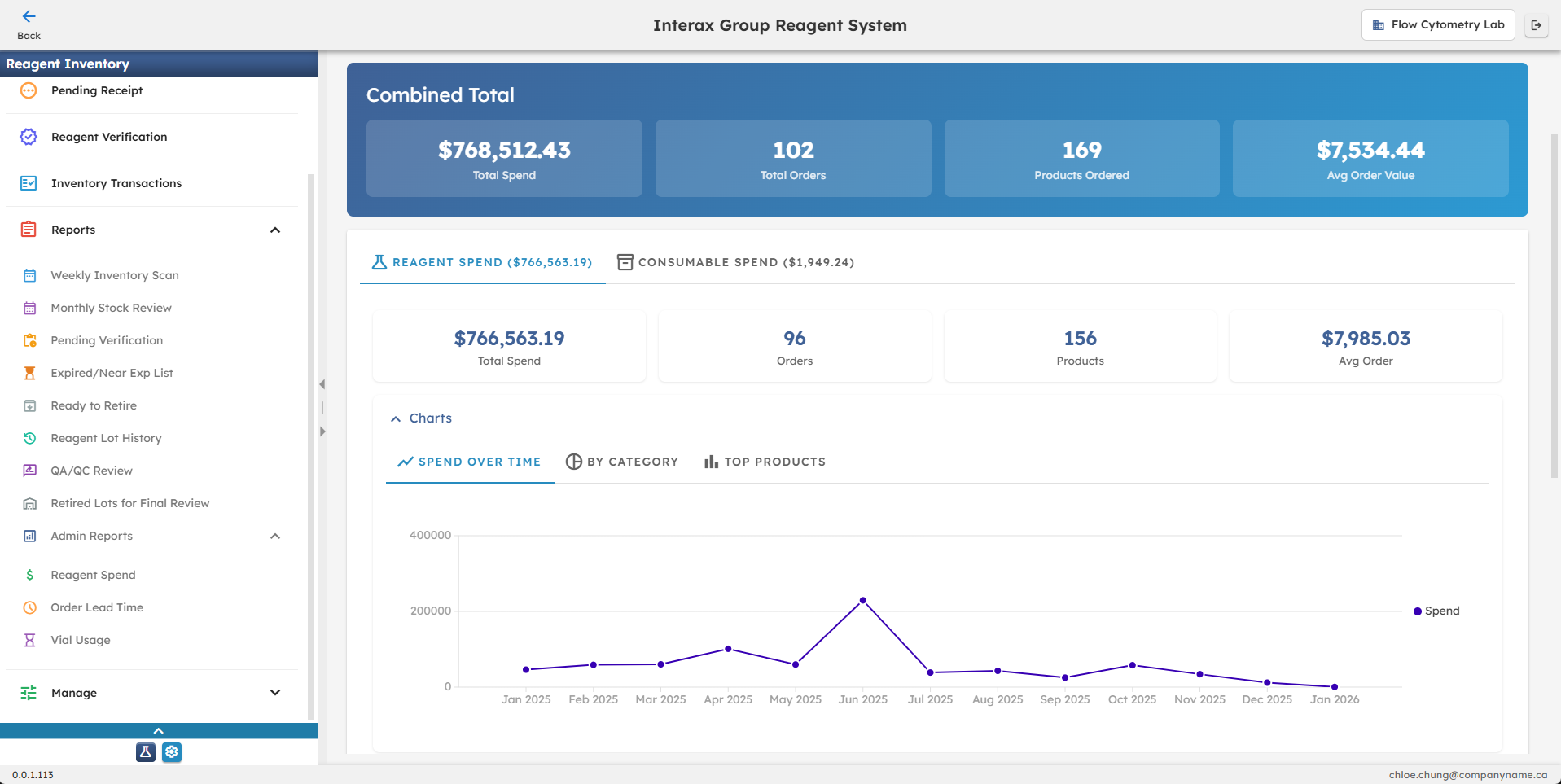This screenshot has width=1561, height=784.
Task: Click the QA/QC Review icon
Action: click(x=29, y=471)
